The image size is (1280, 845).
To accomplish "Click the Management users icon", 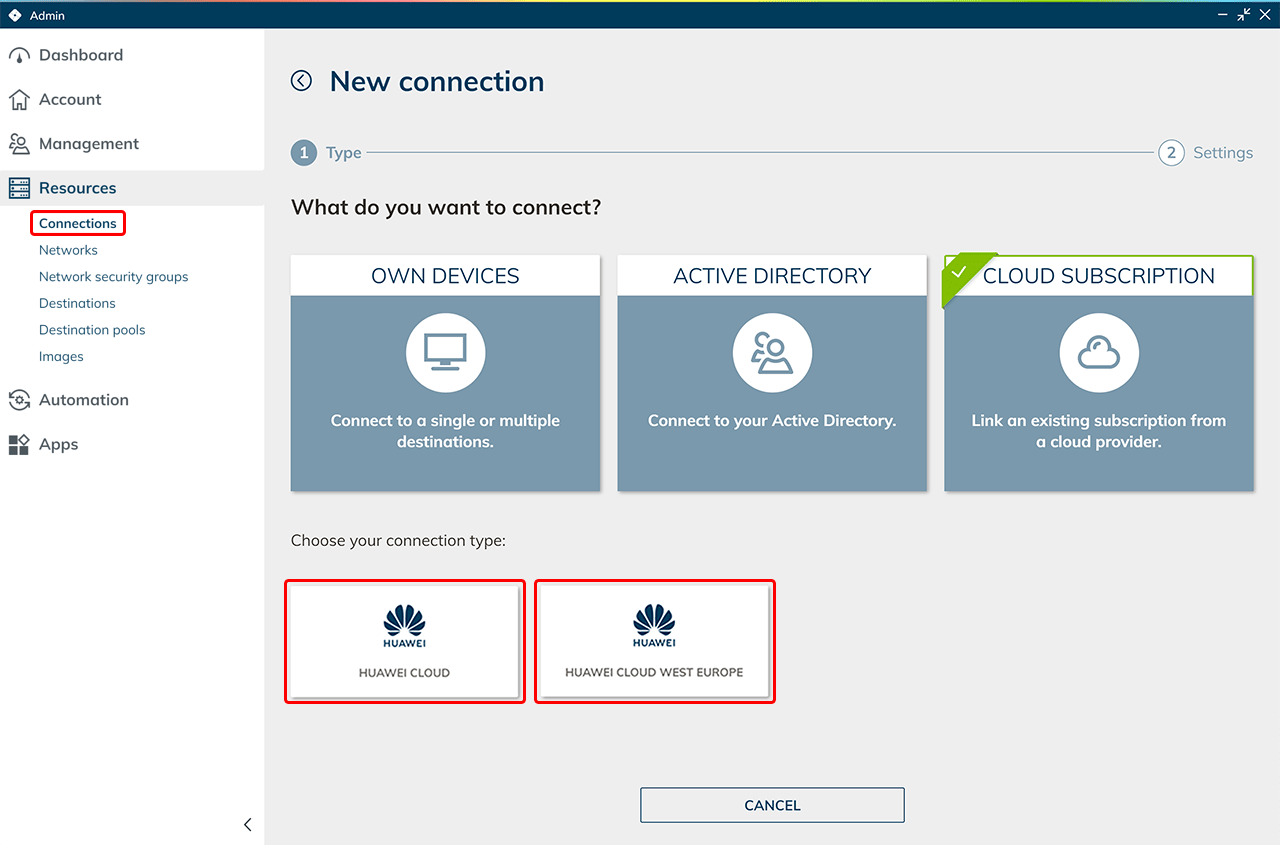I will [19, 144].
